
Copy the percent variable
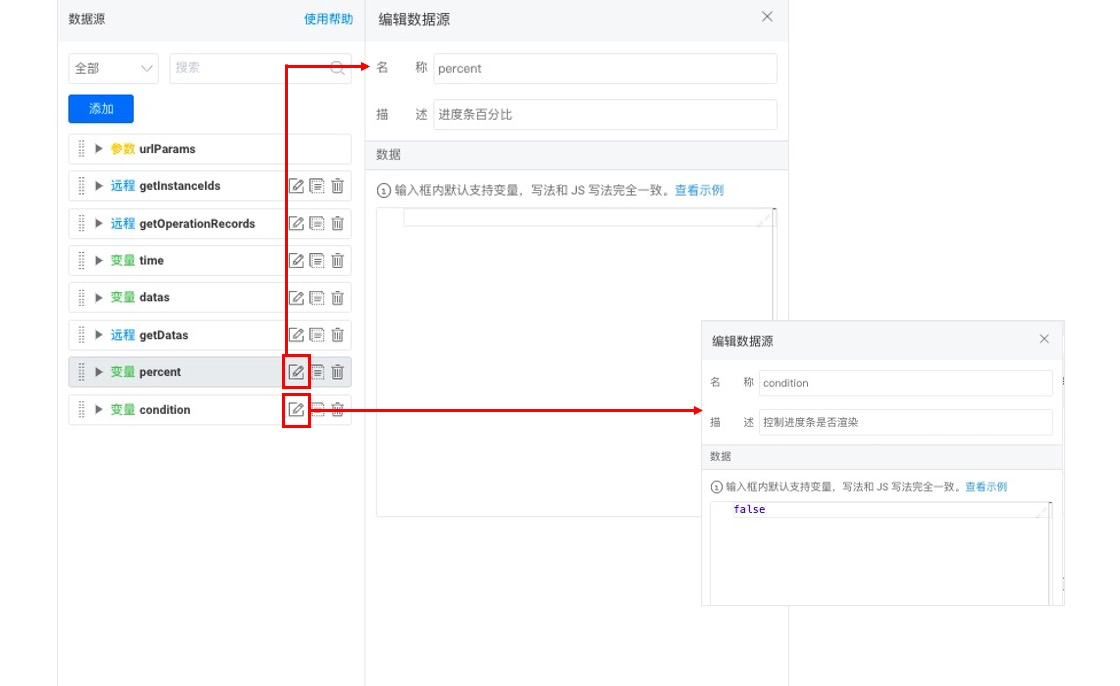click(316, 372)
